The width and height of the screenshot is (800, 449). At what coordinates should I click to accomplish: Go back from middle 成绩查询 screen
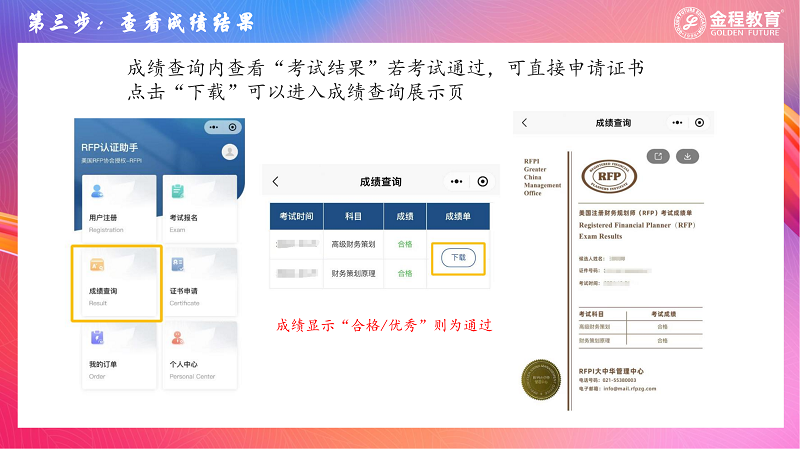[x=276, y=182]
